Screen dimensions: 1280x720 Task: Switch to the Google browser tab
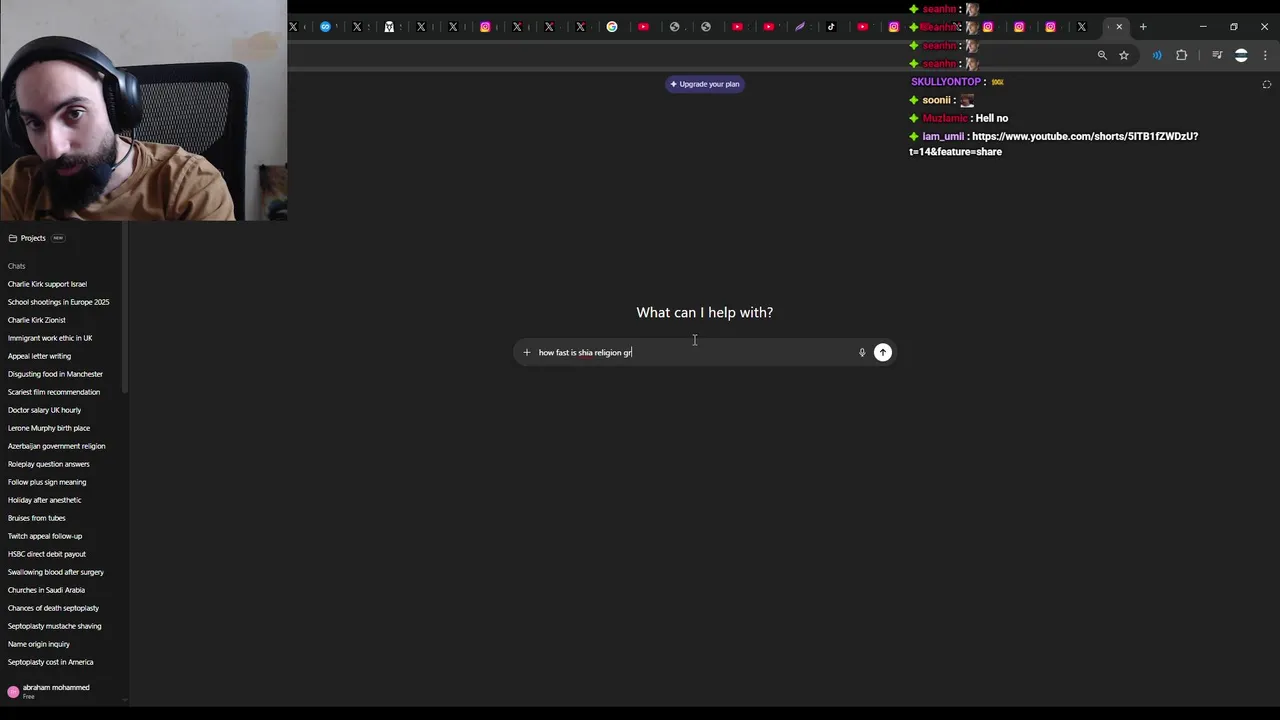pyautogui.click(x=612, y=27)
